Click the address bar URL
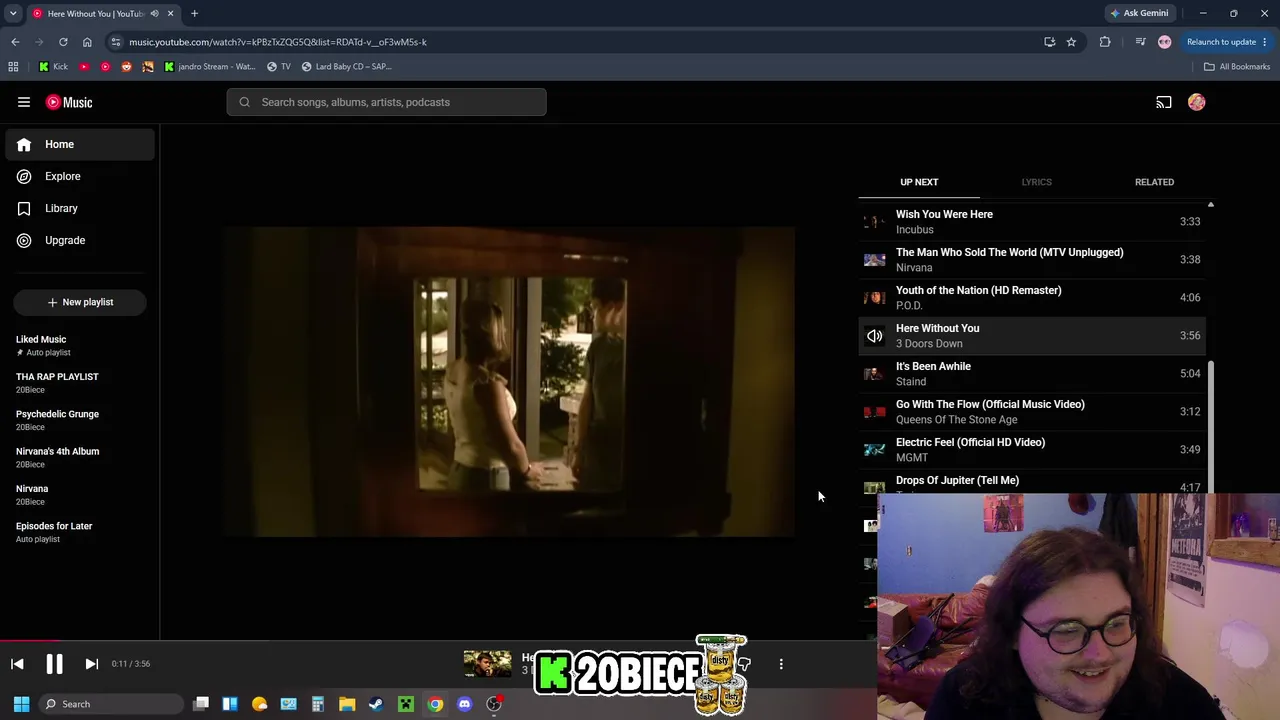 click(278, 42)
